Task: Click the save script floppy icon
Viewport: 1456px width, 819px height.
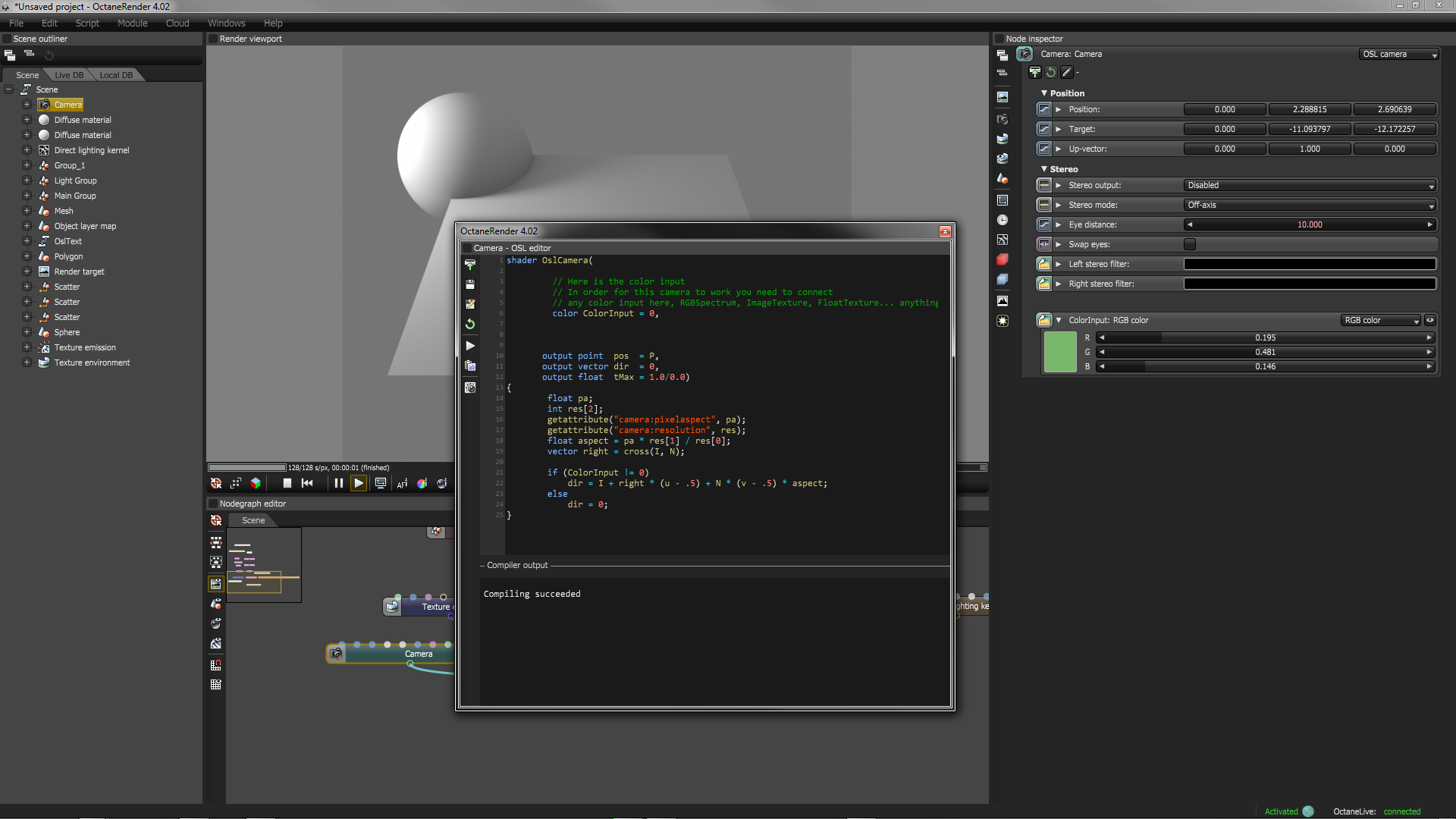Action: coord(470,284)
